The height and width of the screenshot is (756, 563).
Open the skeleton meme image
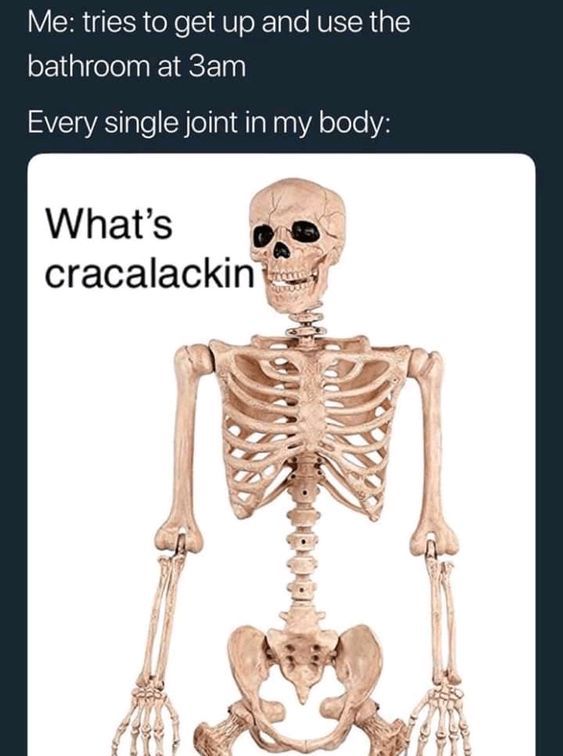[282, 455]
